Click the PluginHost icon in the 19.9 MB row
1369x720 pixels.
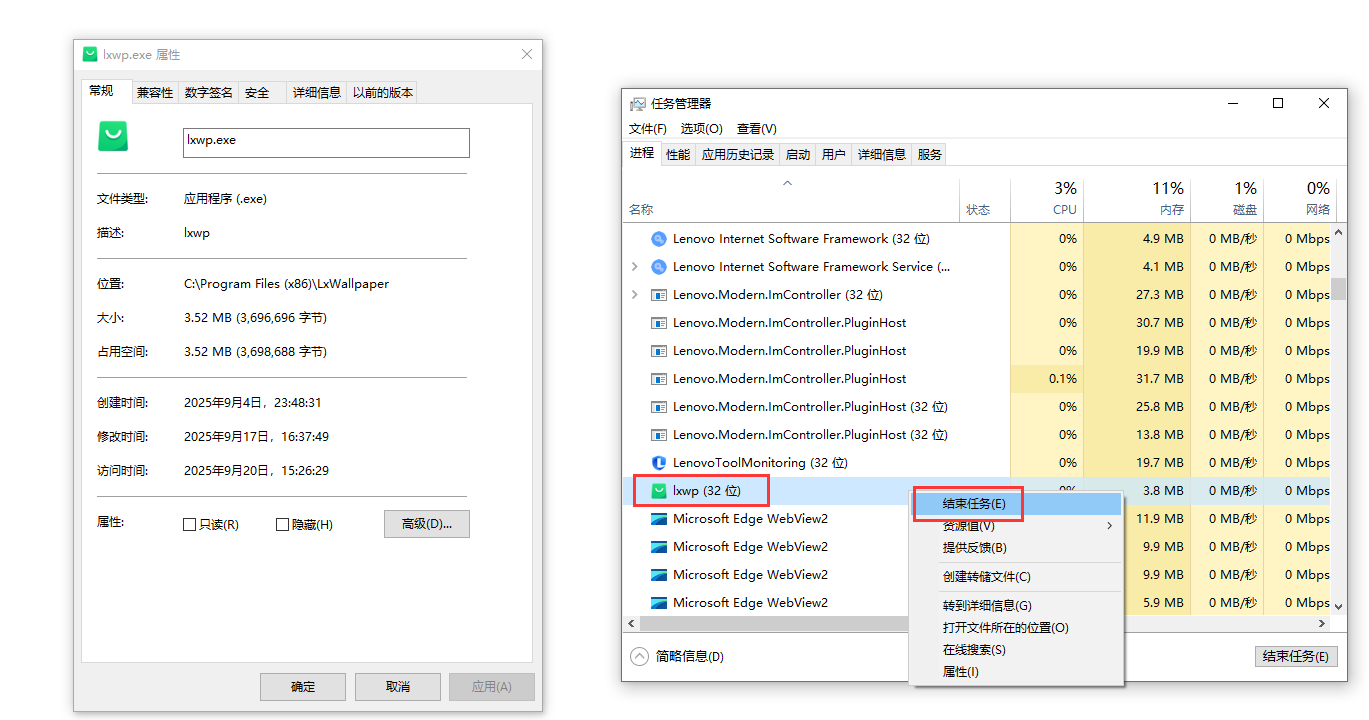point(659,351)
